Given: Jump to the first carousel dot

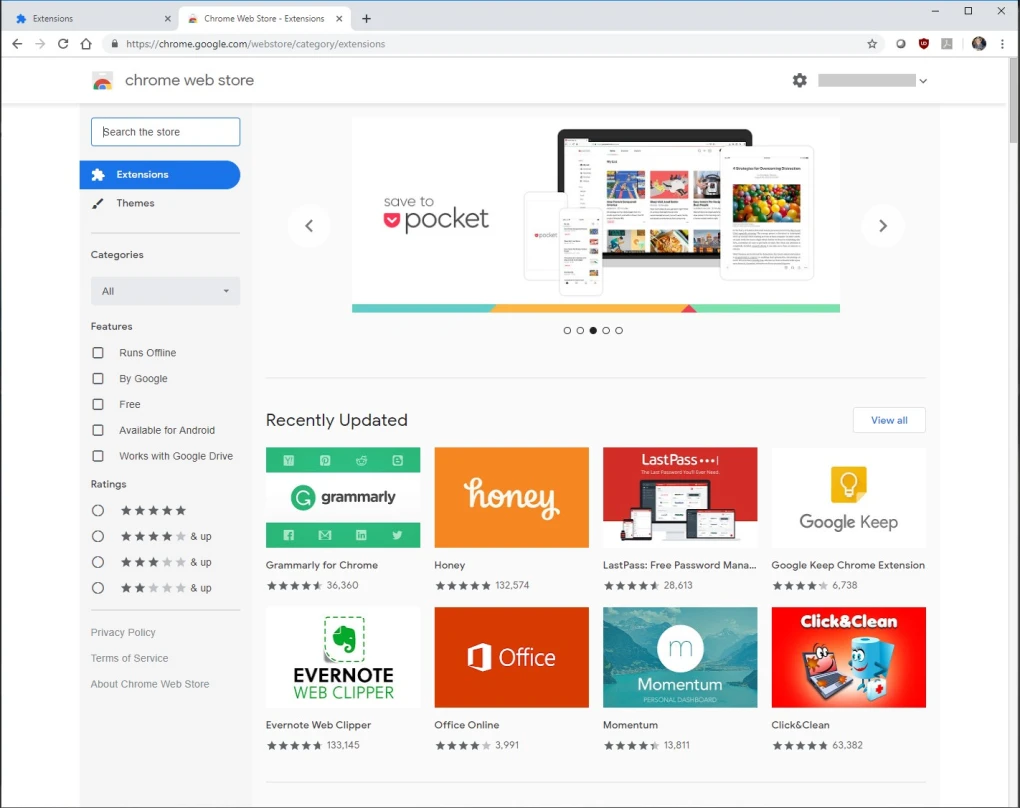Looking at the screenshot, I should click(567, 330).
